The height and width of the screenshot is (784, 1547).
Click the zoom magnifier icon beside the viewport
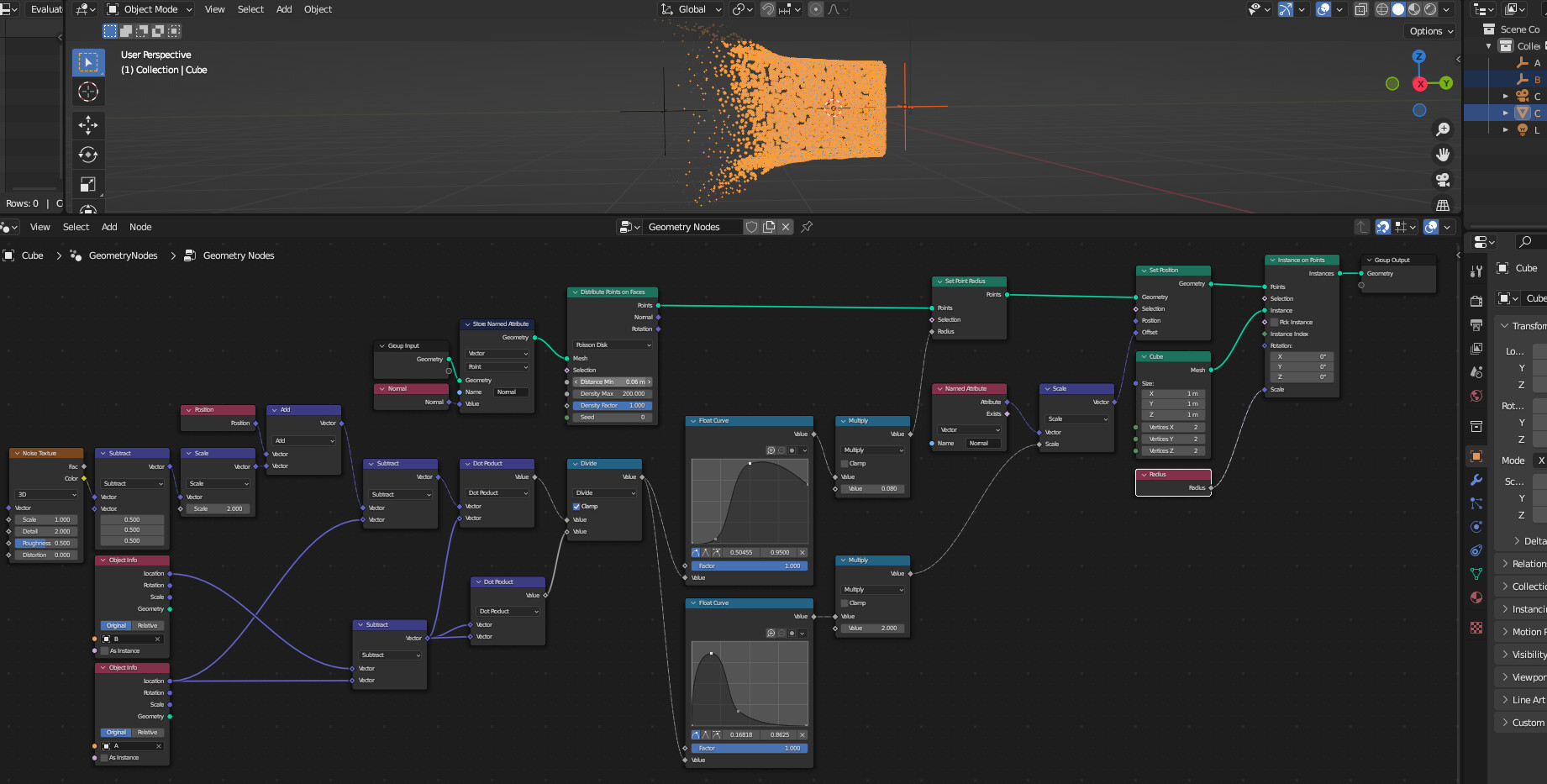coord(1441,129)
